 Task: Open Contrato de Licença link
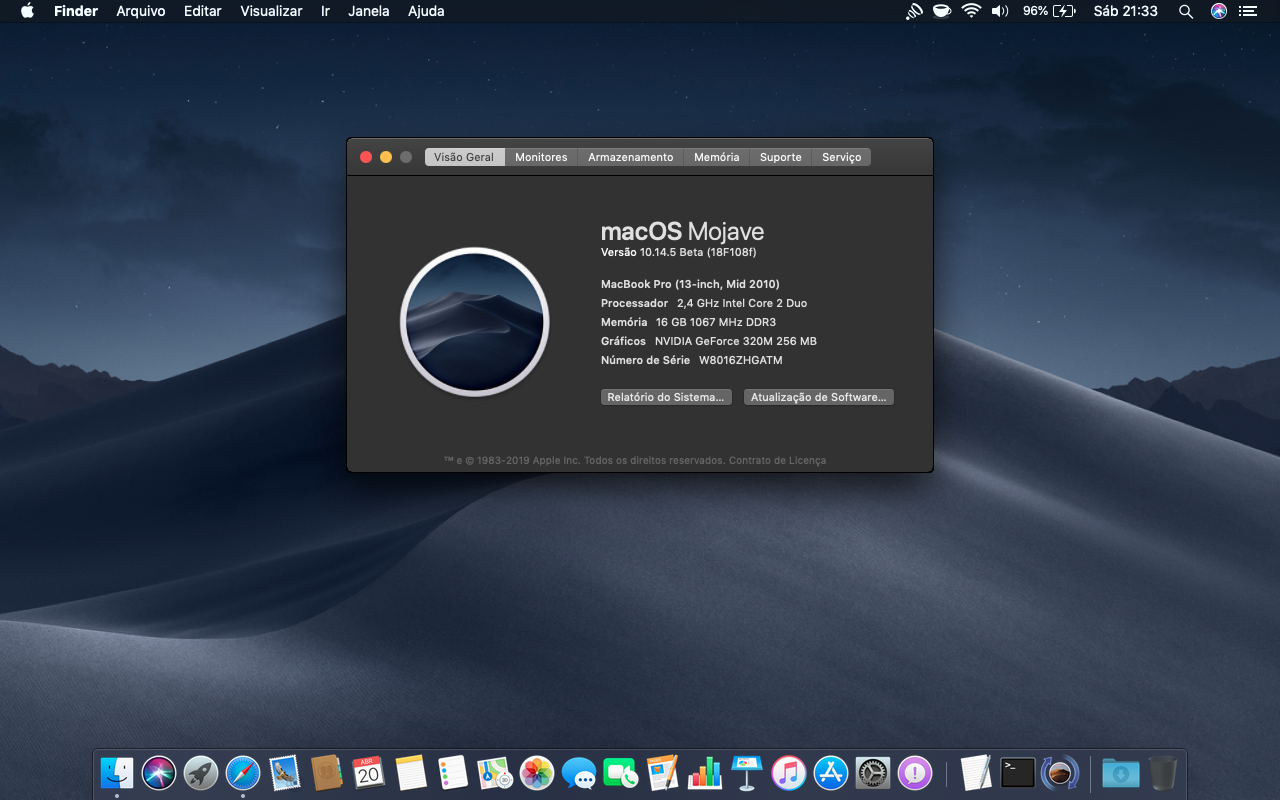pos(777,461)
